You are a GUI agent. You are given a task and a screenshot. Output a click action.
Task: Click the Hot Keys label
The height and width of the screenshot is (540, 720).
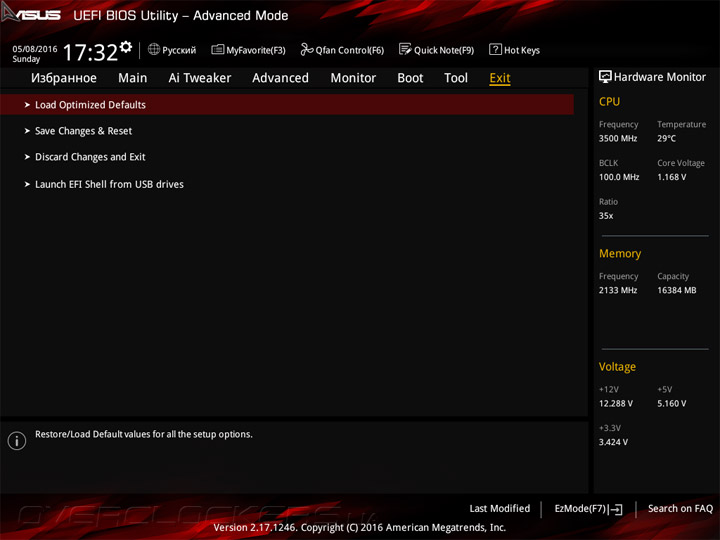tap(522, 50)
